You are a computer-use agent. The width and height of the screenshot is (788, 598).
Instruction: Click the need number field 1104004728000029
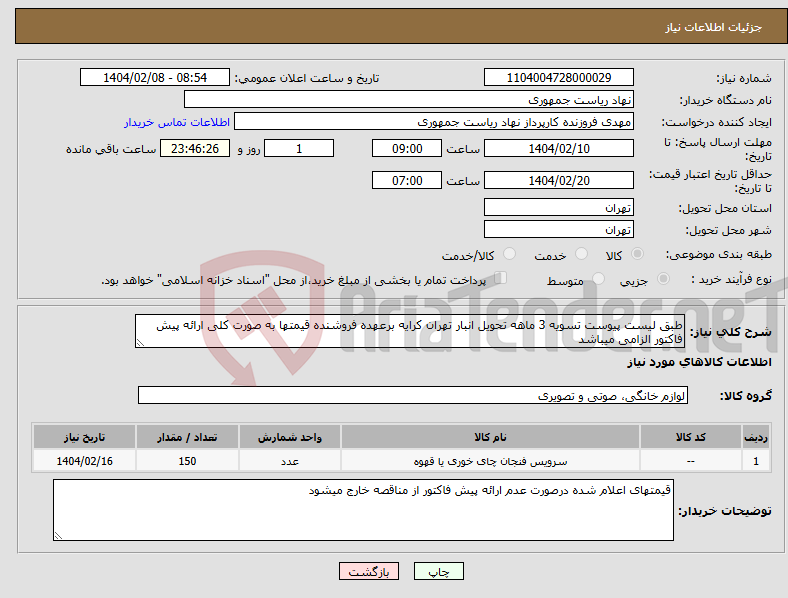559,78
